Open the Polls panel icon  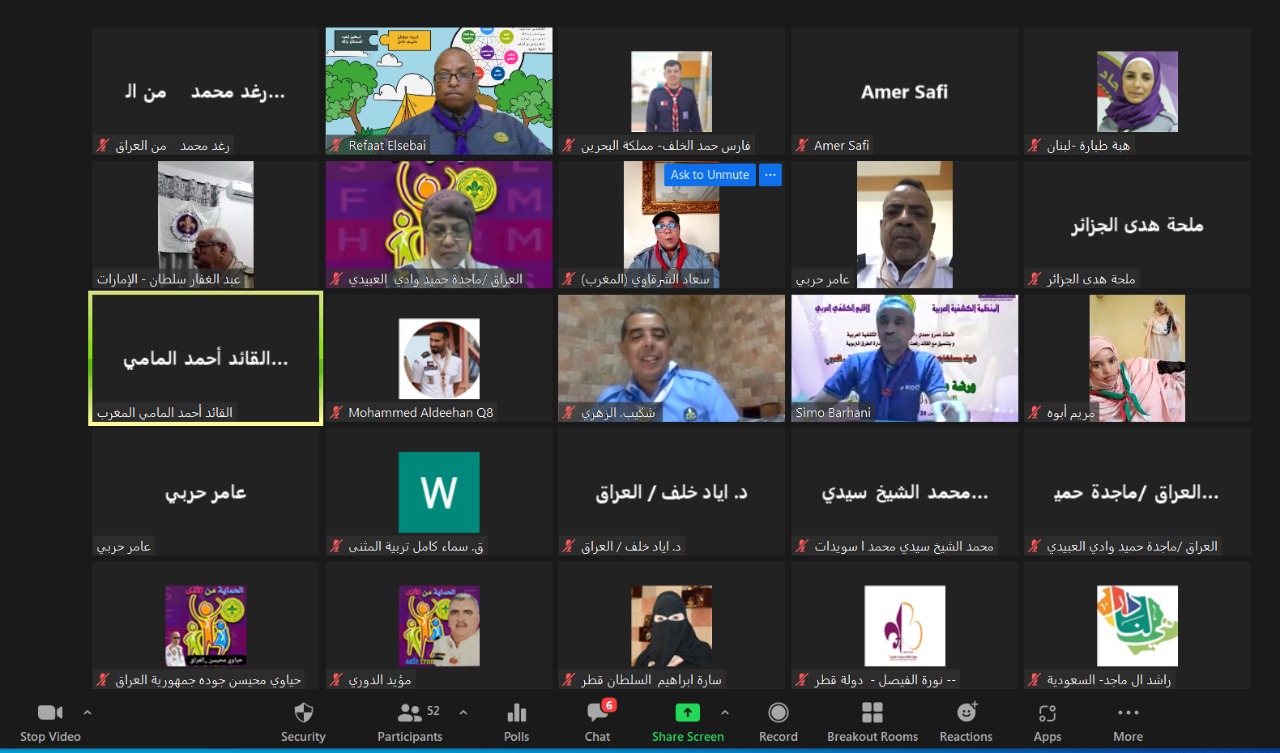[x=516, y=712]
